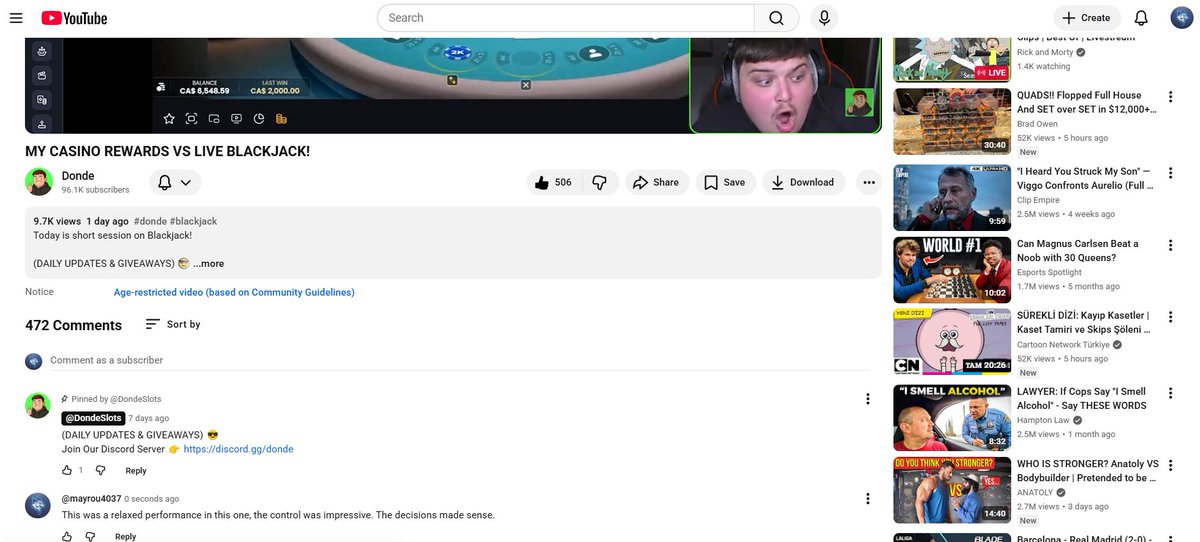Open Cartoon Network Türkiye channel name
The image size is (1200, 542).
tap(1063, 345)
